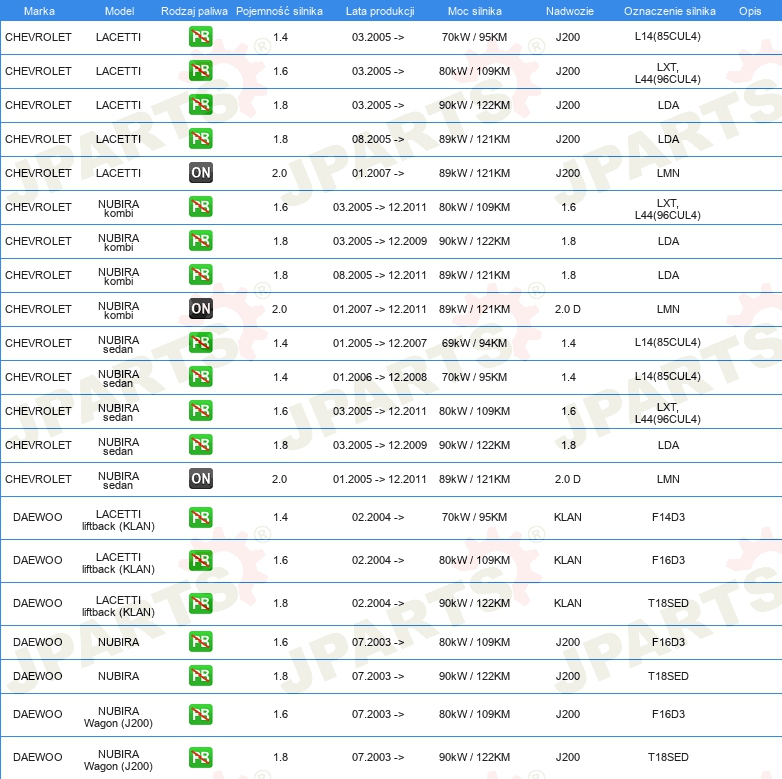
Task: Click petrol icon for Daewoo Nubira 1.6 J200
Action: tap(200, 642)
